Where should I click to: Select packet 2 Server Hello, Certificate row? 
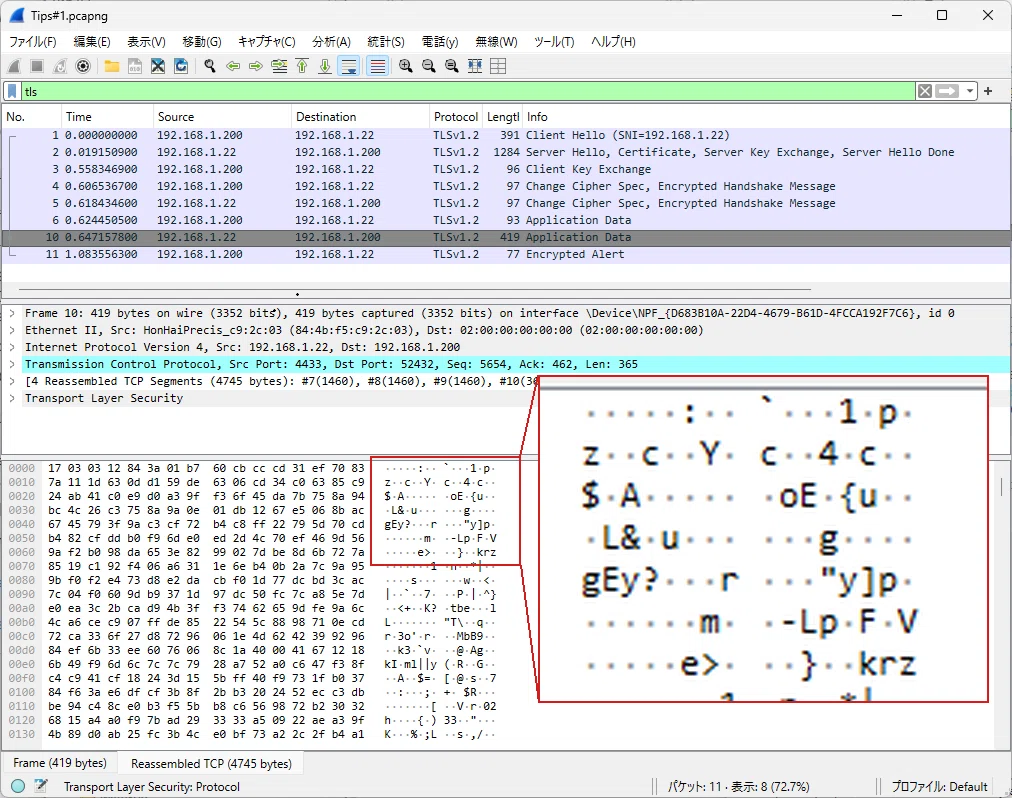coord(506,152)
